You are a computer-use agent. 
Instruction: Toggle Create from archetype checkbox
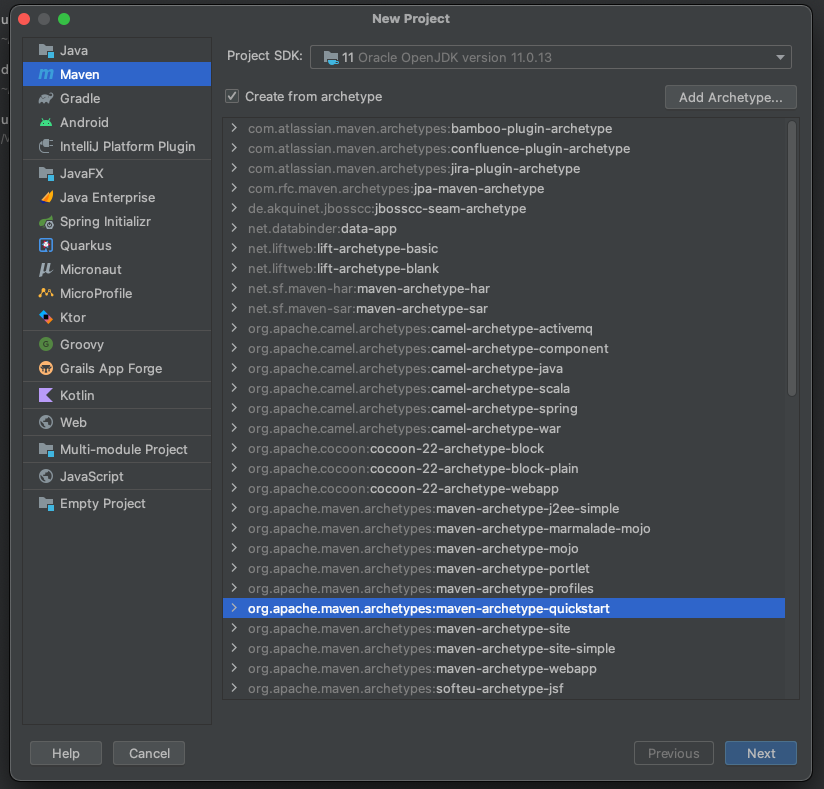(x=232, y=96)
